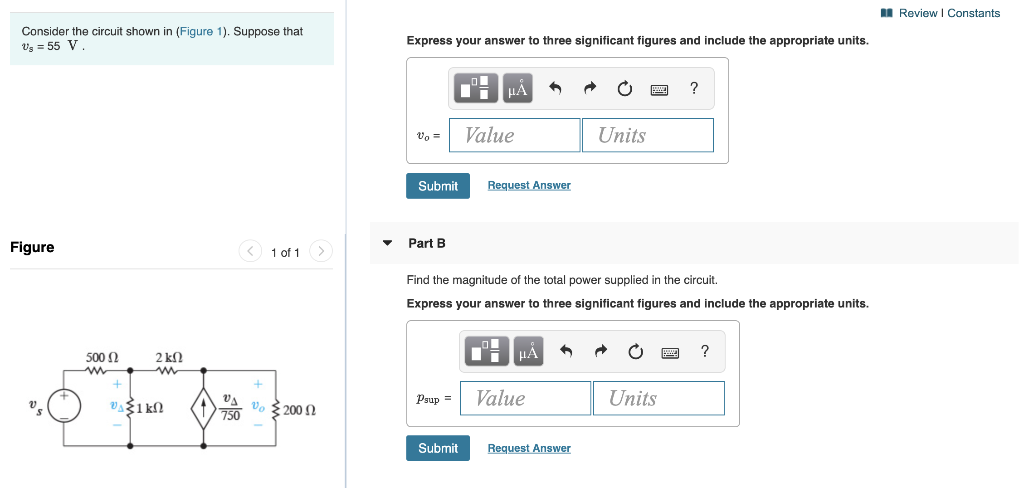
Task: Reset the vo answer with the circular arrow
Action: coord(624,88)
